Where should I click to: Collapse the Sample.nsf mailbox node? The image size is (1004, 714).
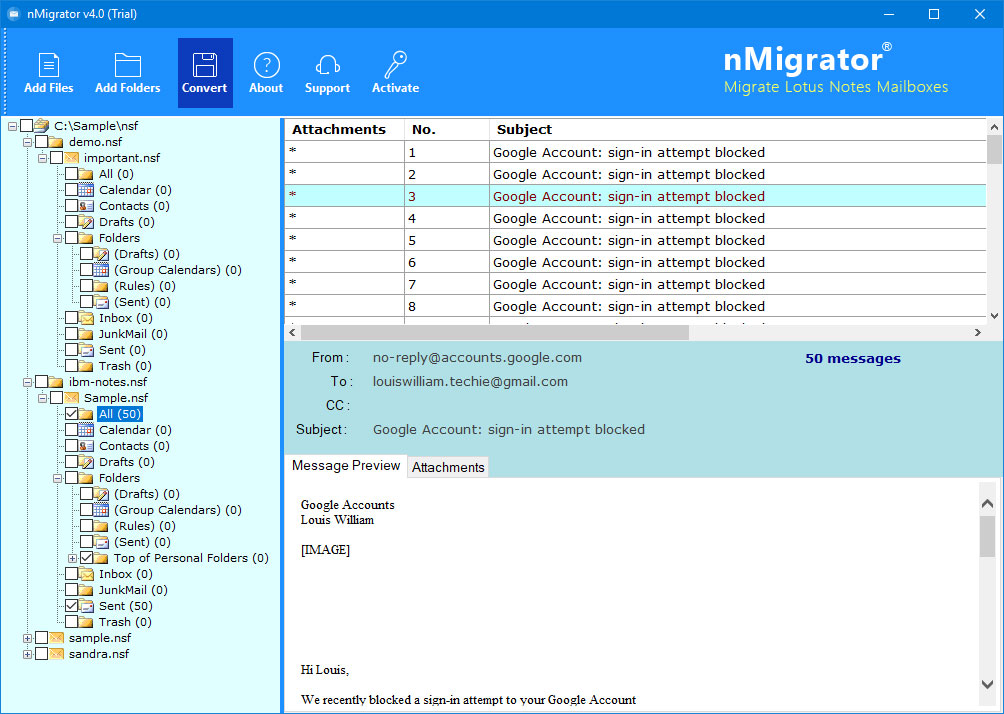pos(42,398)
